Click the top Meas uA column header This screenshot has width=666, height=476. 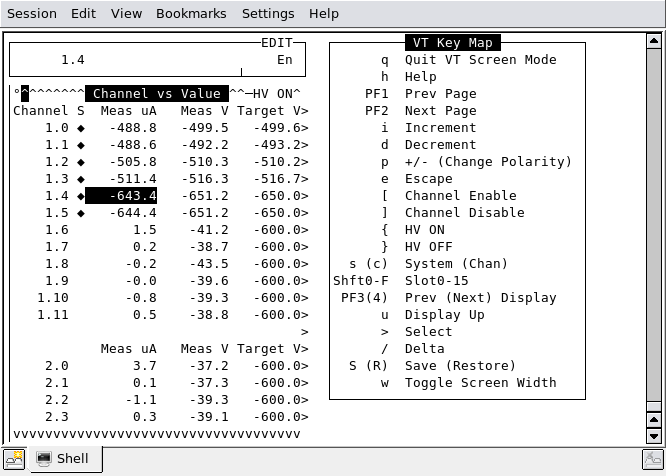click(129, 111)
